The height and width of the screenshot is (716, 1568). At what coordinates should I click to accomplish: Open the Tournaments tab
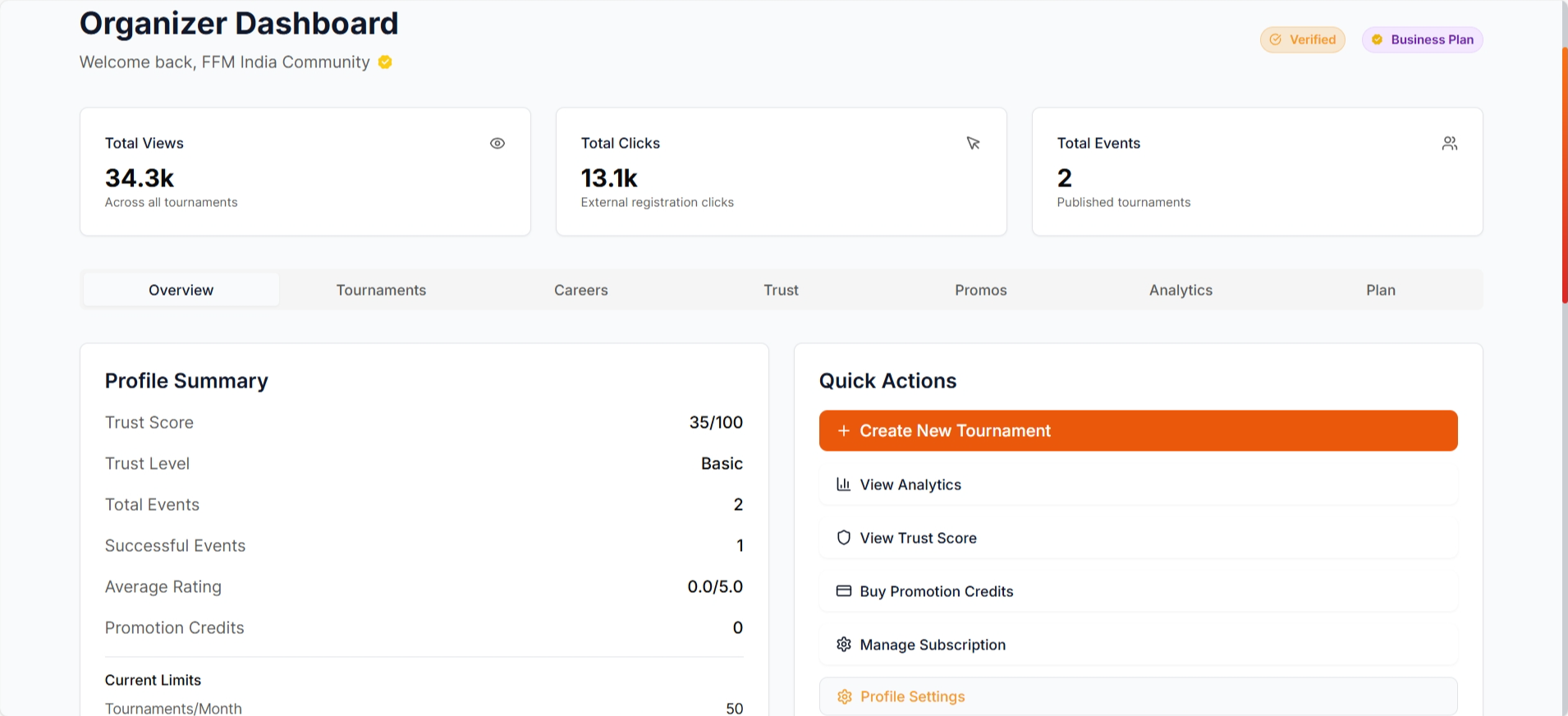pos(381,290)
